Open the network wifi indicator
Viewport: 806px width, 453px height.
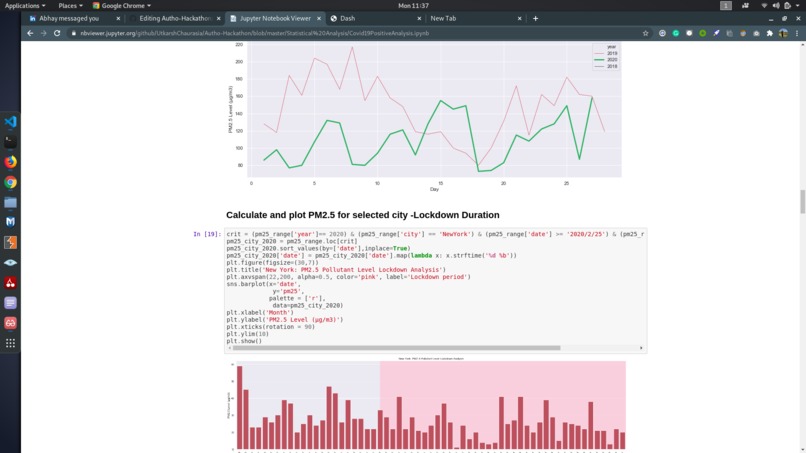point(764,6)
